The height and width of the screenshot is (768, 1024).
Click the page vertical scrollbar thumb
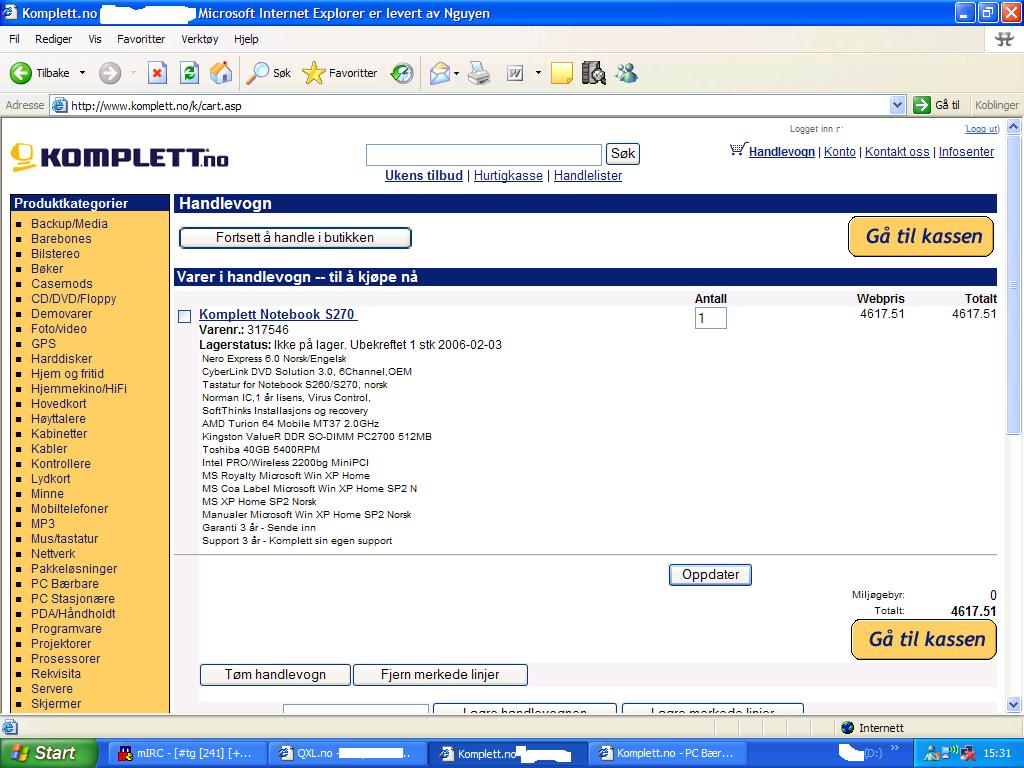point(1014,284)
